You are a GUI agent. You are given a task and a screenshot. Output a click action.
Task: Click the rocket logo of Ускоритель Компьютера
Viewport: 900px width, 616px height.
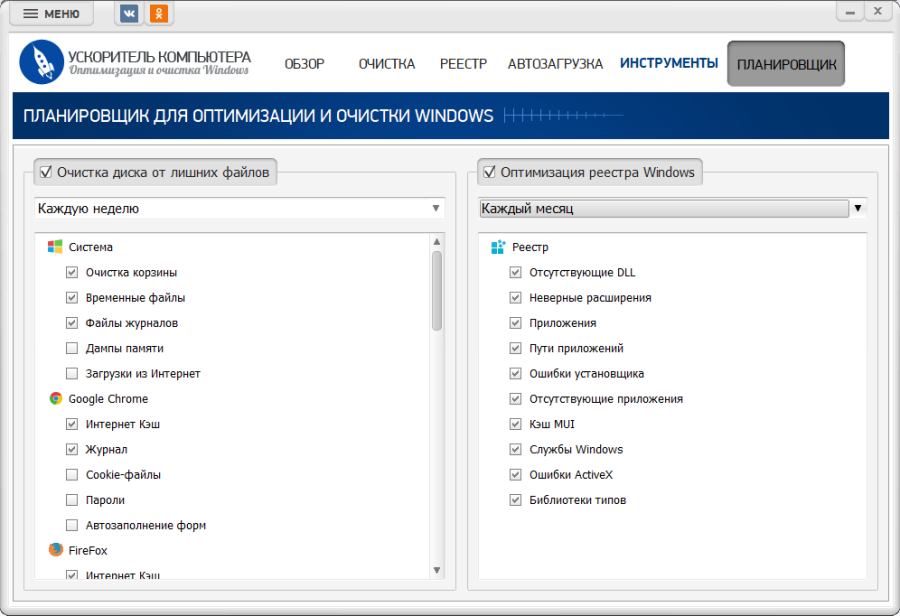click(x=41, y=62)
